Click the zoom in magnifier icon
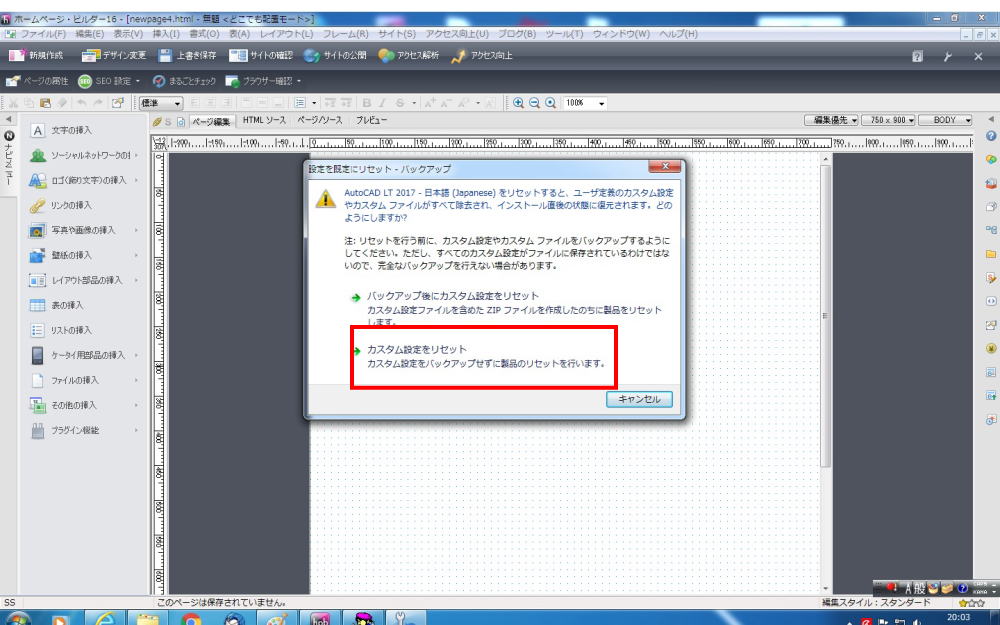This screenshot has width=1000, height=625. 518,103
